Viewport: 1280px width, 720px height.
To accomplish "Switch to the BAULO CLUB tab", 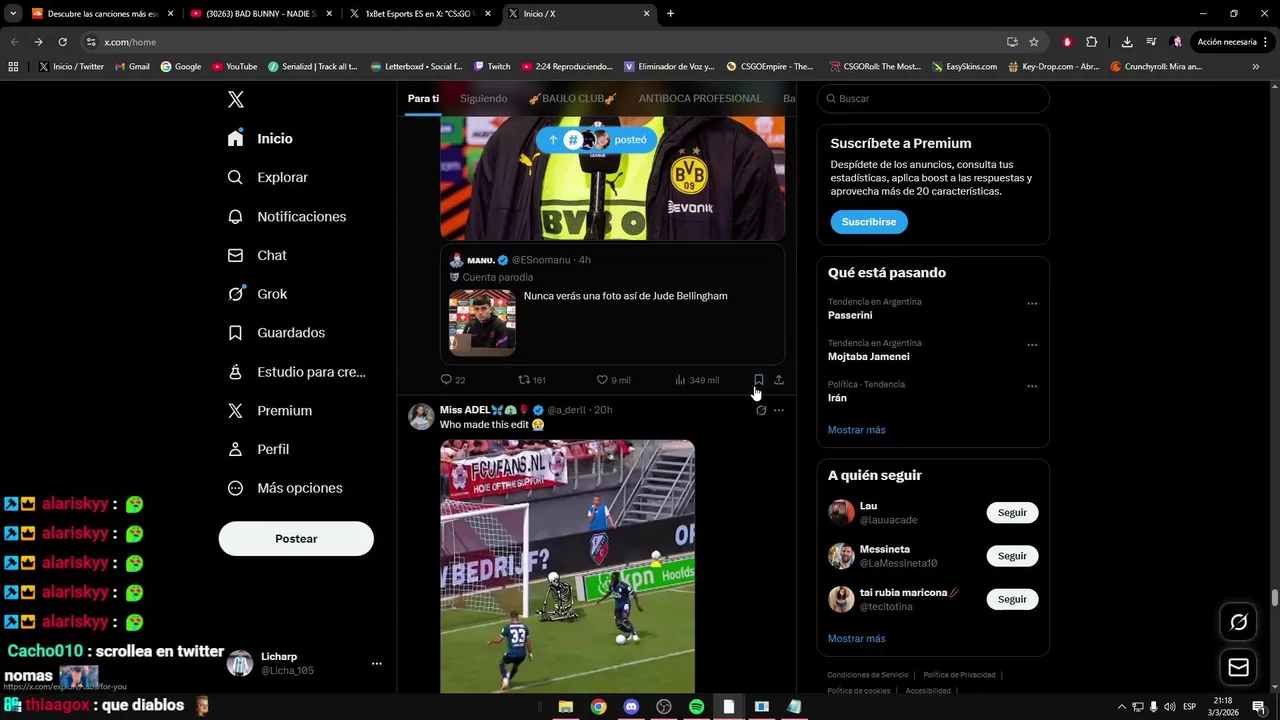I will pyautogui.click(x=573, y=98).
